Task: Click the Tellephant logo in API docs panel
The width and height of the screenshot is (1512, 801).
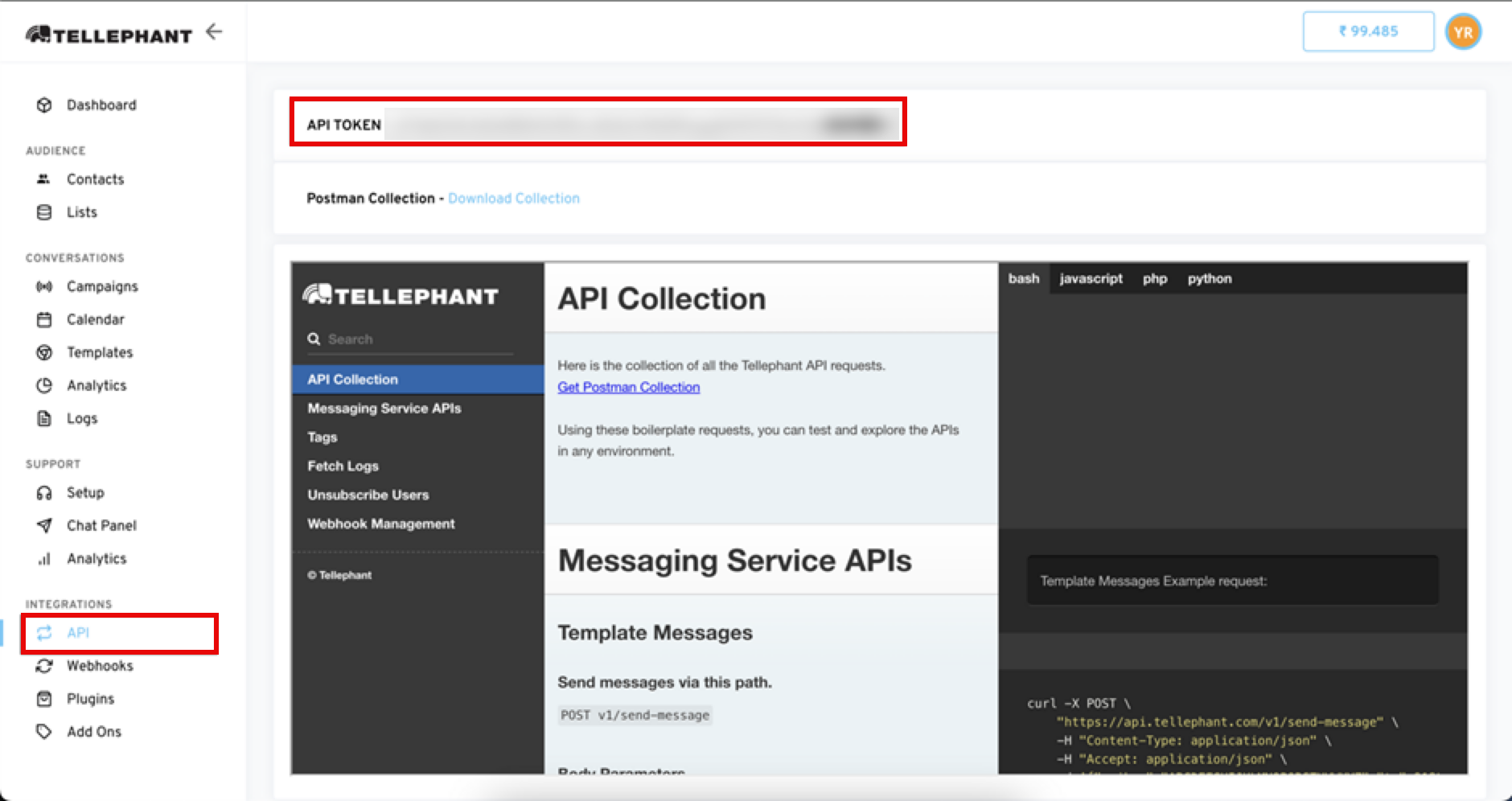Action: click(x=401, y=295)
